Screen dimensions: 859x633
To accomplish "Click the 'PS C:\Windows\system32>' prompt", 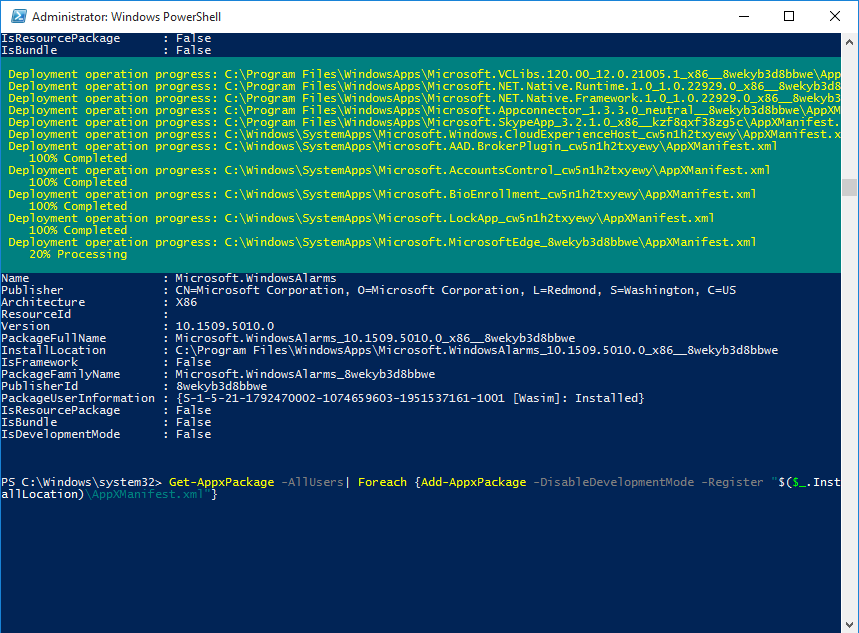I will (82, 483).
